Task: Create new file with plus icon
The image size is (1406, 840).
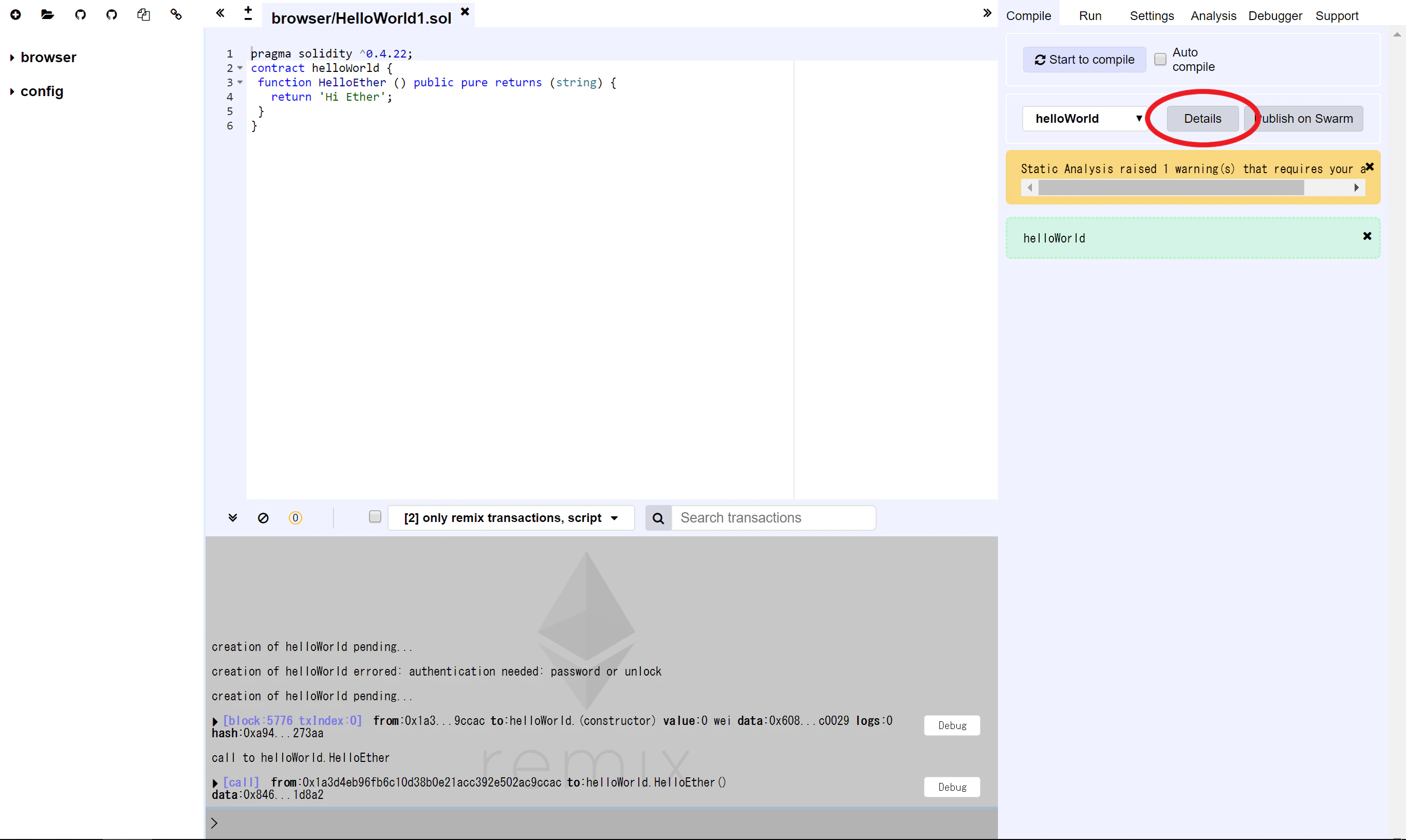Action: coord(16,15)
